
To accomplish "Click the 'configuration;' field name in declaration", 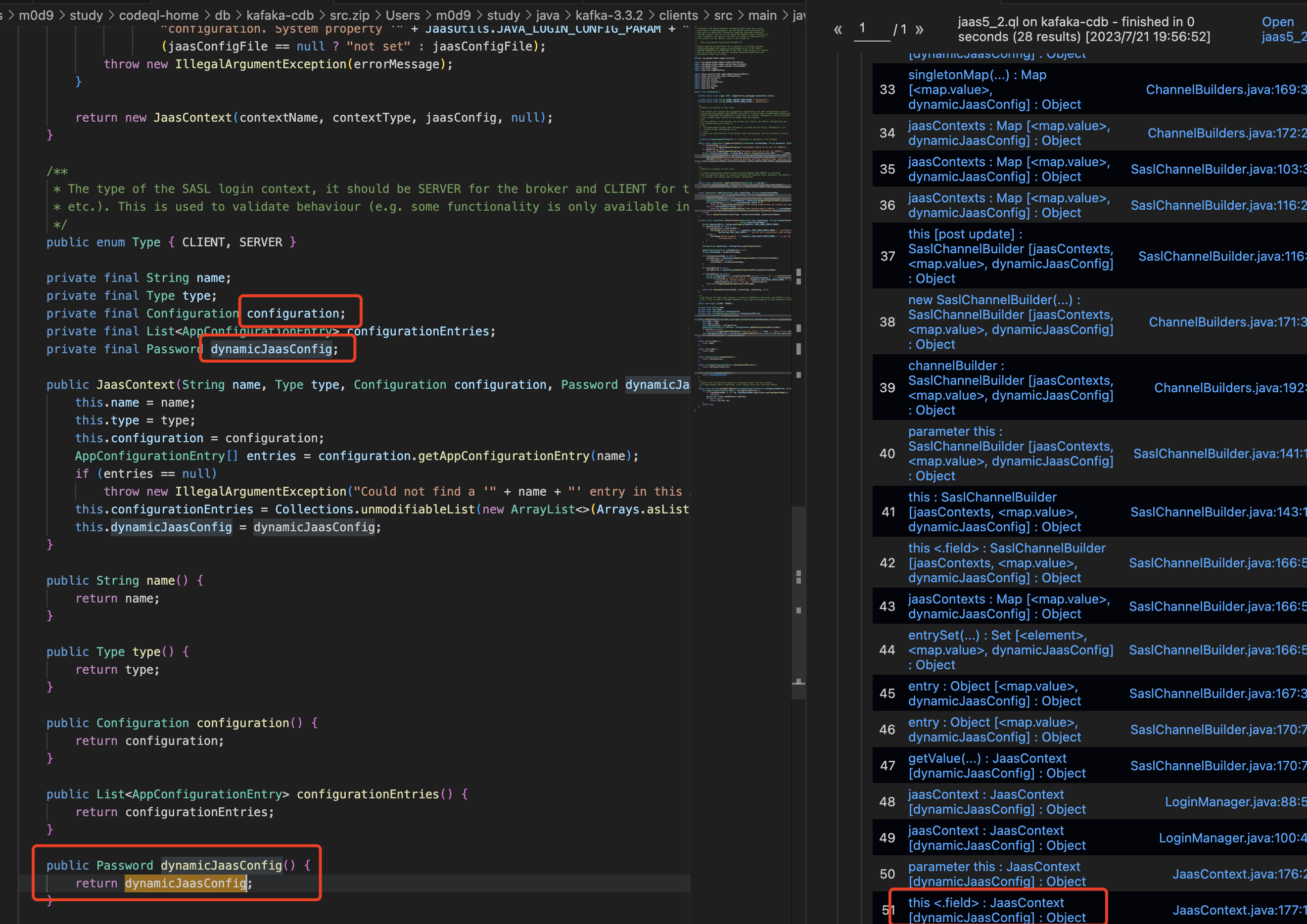I will (x=296, y=313).
